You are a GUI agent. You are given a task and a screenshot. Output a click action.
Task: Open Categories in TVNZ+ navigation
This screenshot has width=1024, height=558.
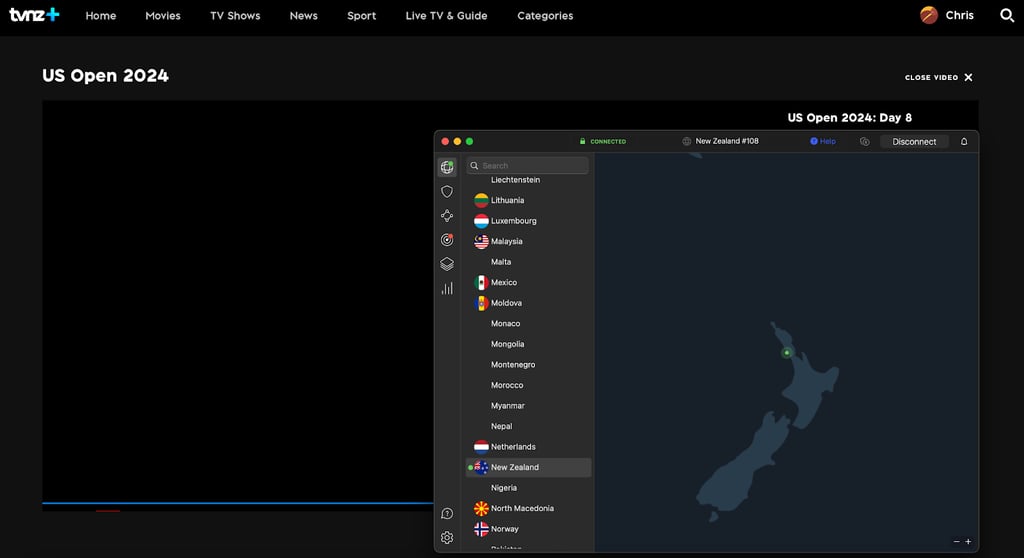point(545,16)
